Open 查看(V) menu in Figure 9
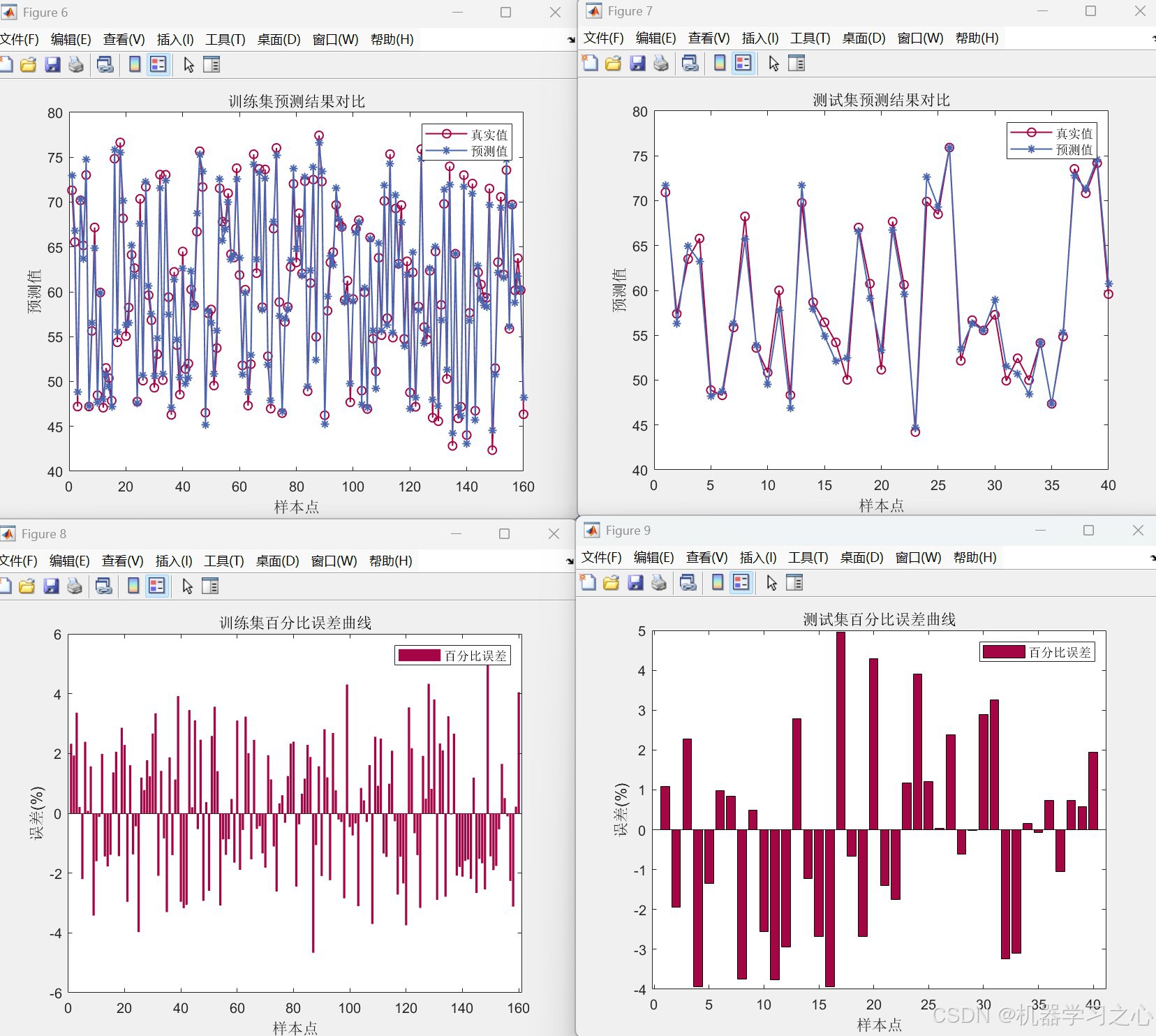Screen dimensions: 1156x1036 pos(707,558)
